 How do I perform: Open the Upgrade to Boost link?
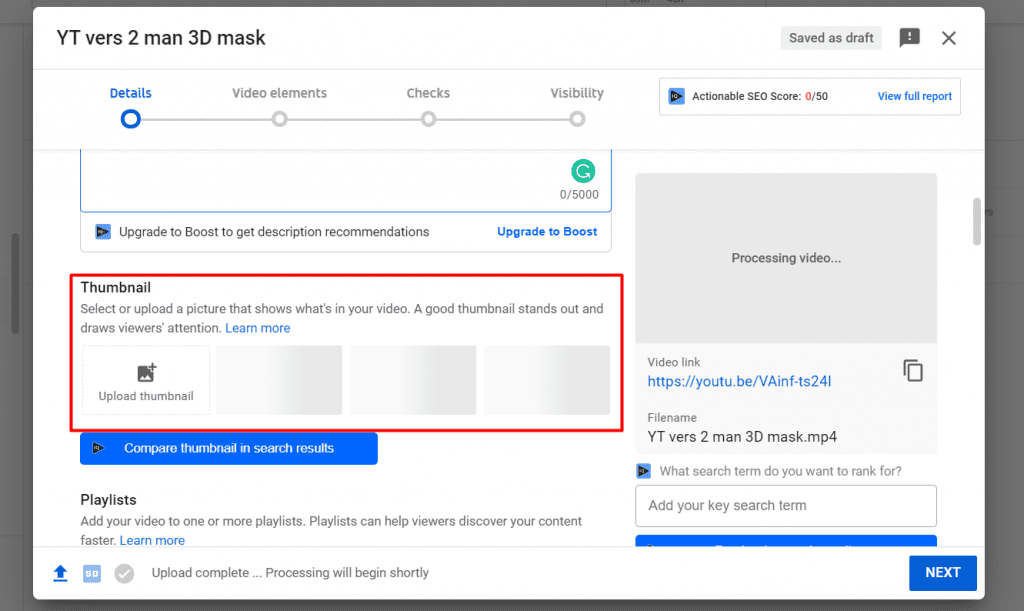547,232
